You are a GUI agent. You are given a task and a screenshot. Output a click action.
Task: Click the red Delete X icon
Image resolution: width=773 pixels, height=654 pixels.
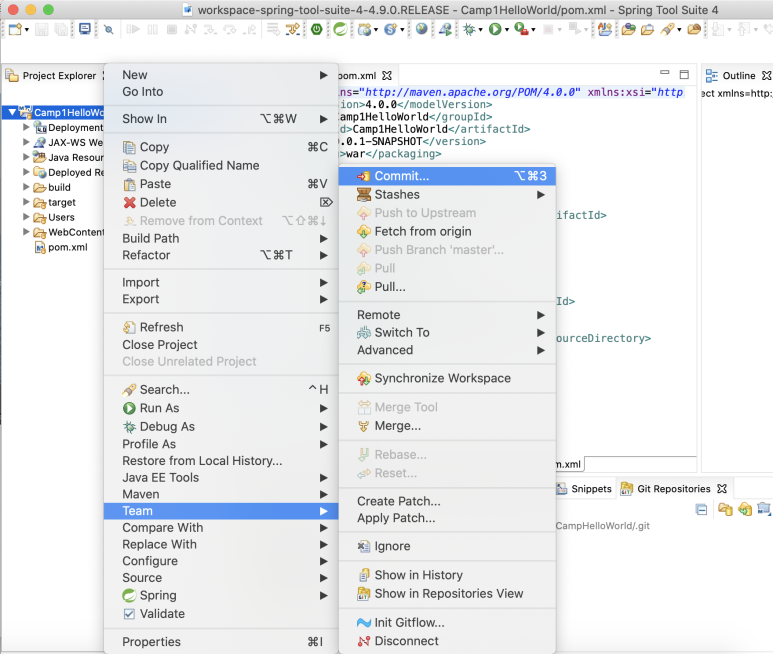click(x=130, y=203)
